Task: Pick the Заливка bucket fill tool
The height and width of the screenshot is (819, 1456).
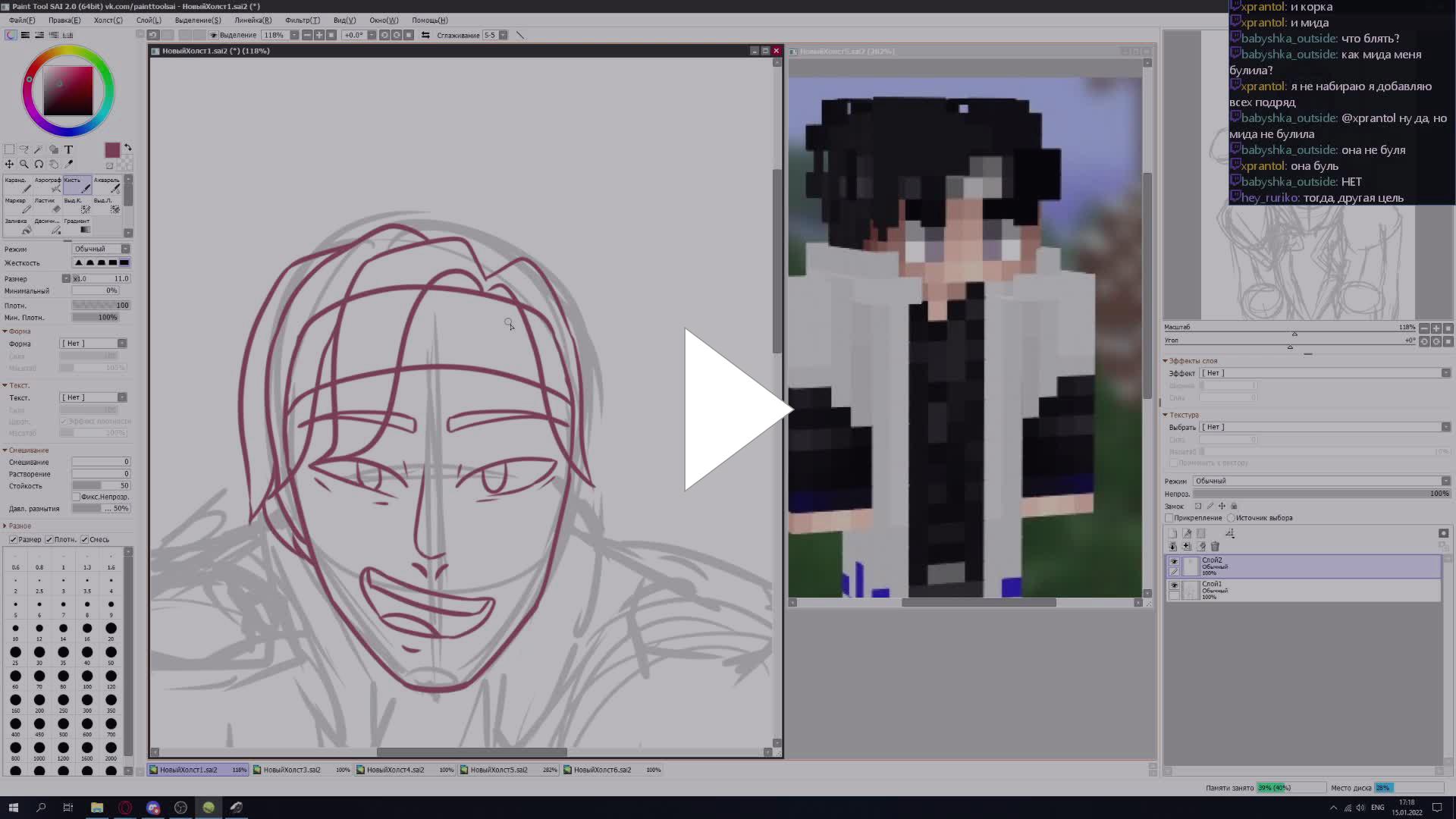Action: pyautogui.click(x=17, y=226)
